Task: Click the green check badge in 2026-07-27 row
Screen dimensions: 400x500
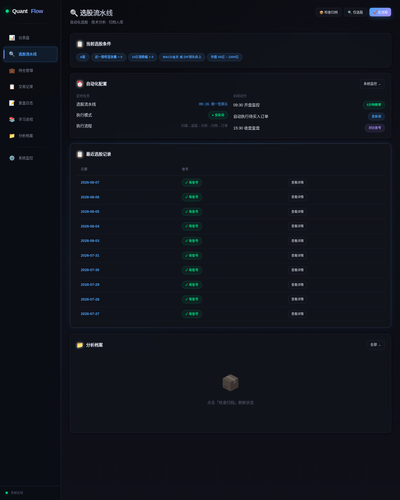Action: [192, 314]
